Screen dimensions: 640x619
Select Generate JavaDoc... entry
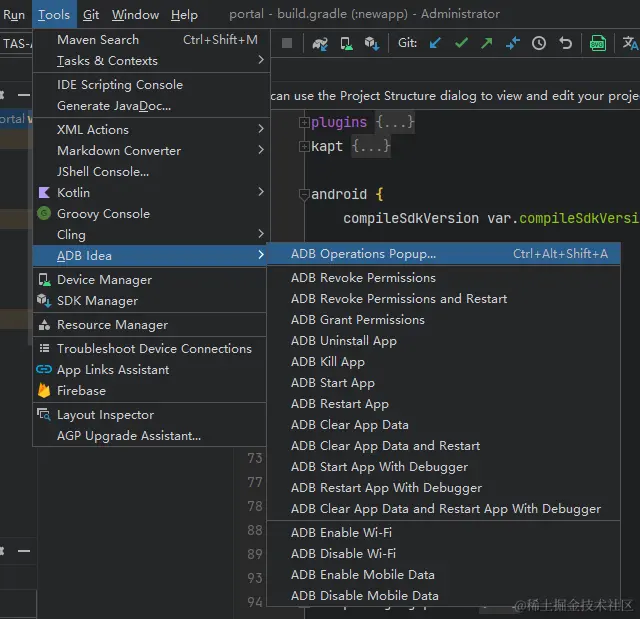click(x=149, y=106)
